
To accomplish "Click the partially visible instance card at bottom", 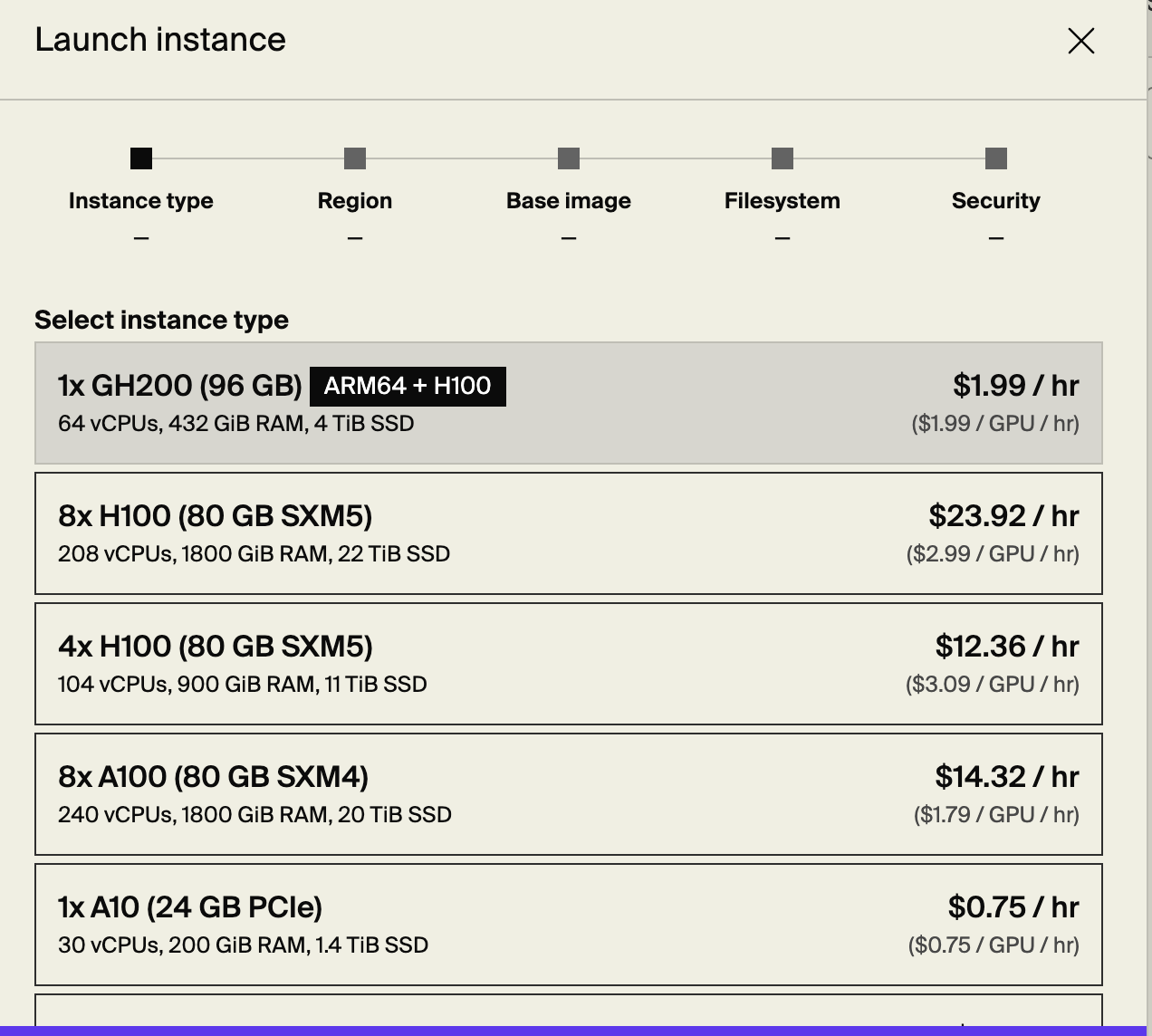I will tap(569, 1011).
